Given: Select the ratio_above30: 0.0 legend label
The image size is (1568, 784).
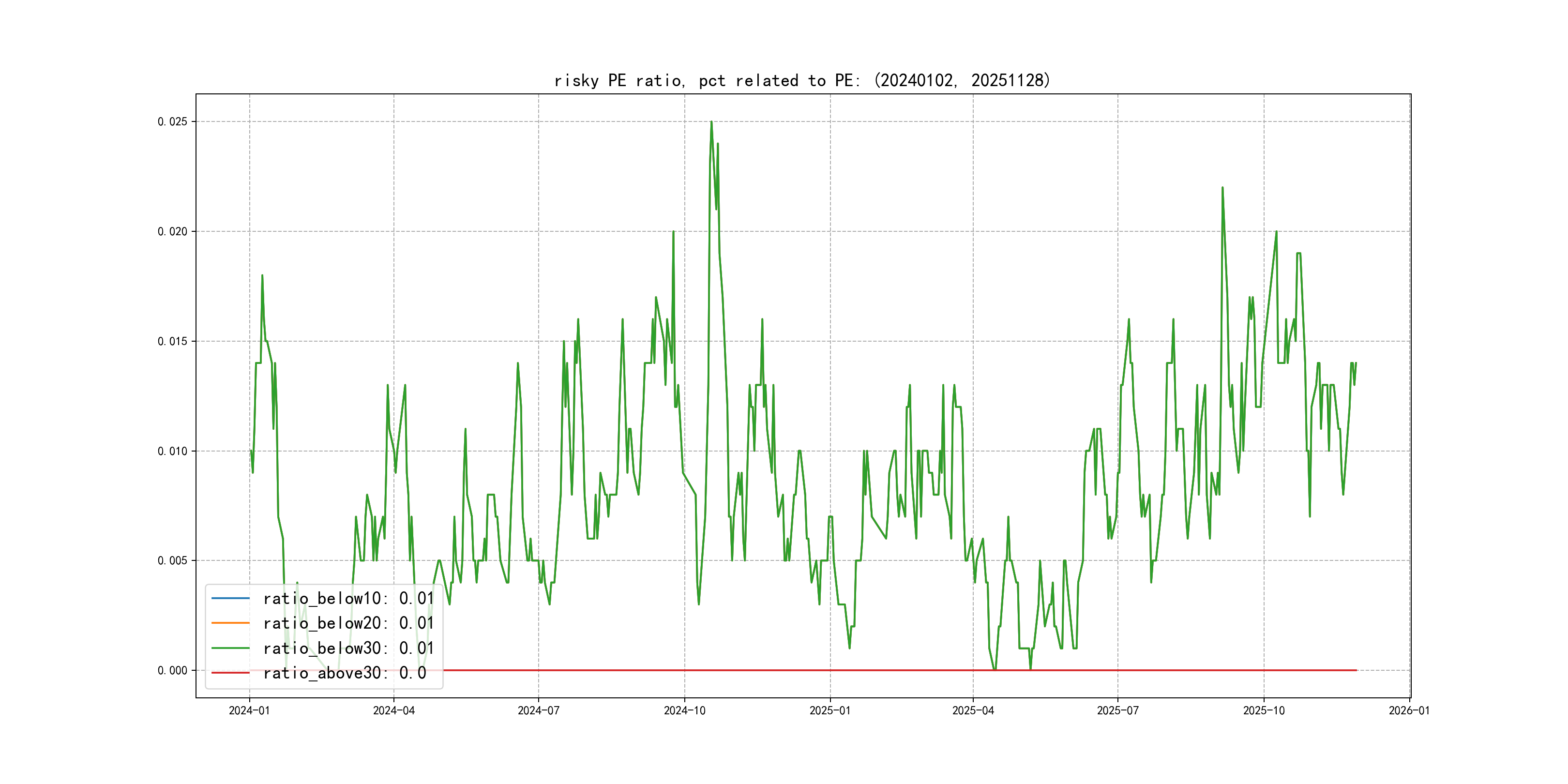Looking at the screenshot, I should click(x=345, y=673).
